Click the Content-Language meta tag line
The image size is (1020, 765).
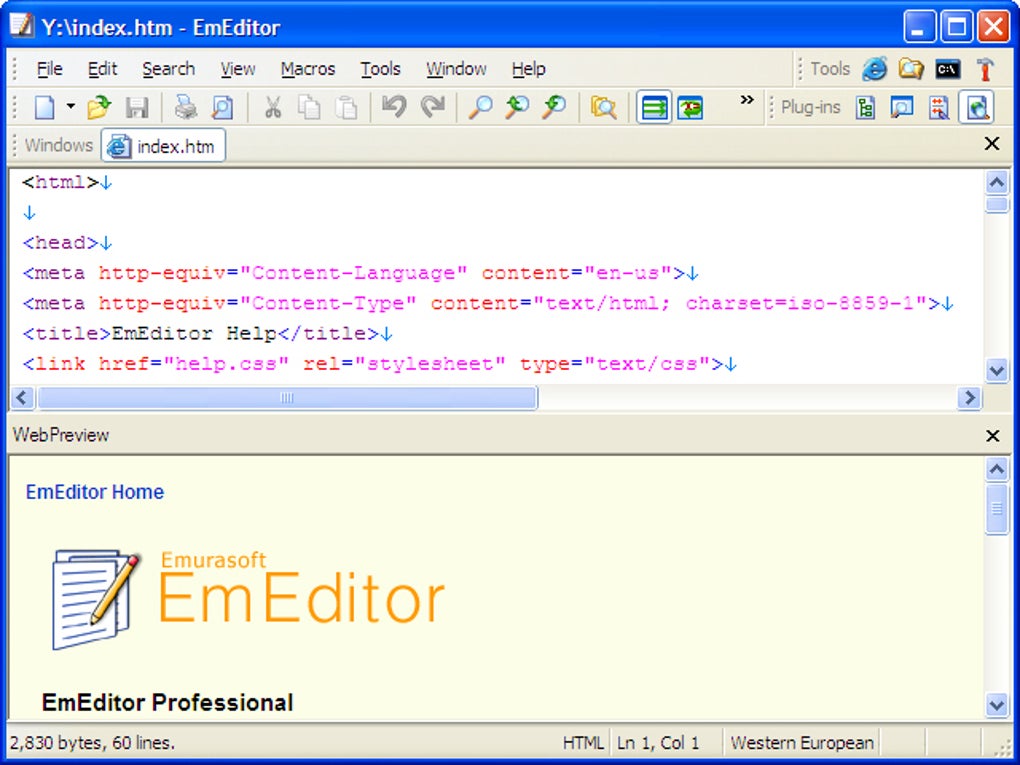point(360,273)
